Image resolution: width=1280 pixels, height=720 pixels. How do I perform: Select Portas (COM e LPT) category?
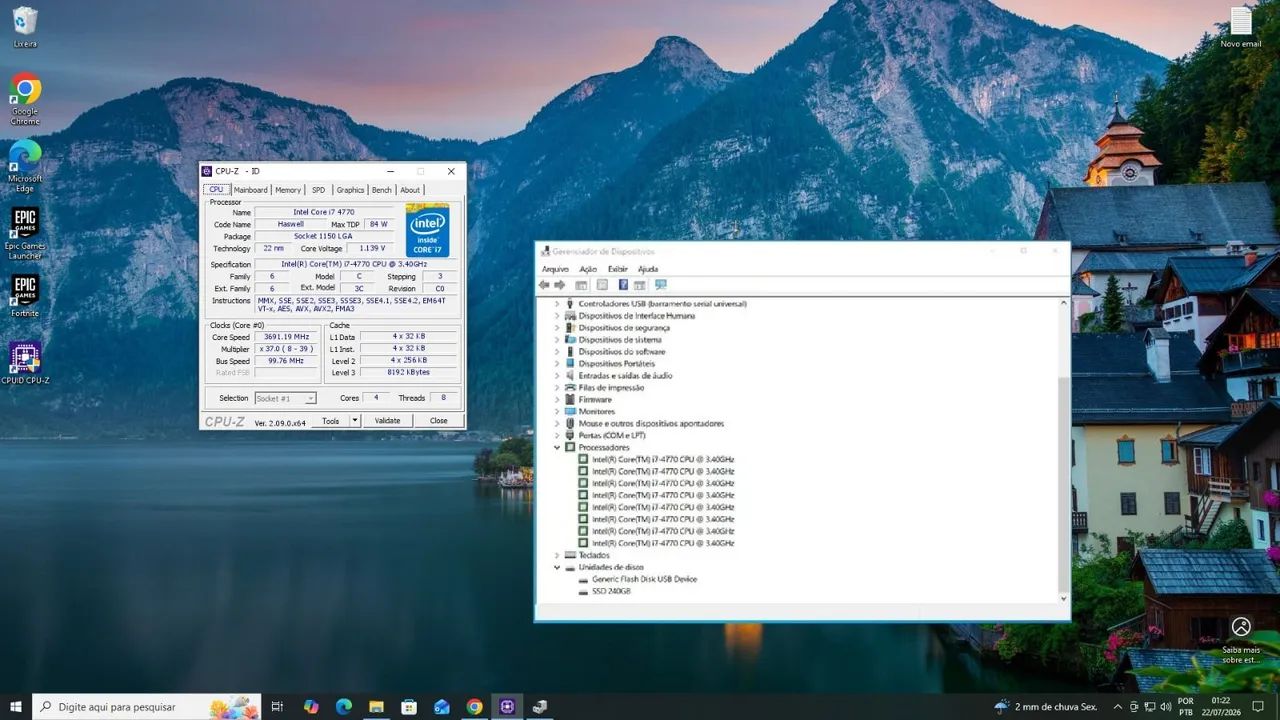click(x=611, y=436)
